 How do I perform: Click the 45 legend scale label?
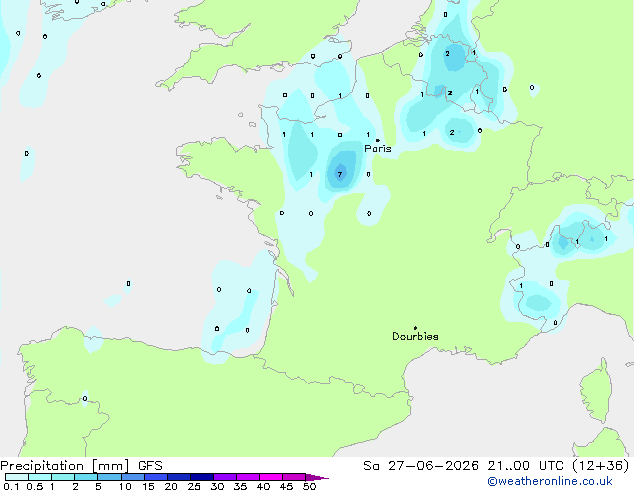pos(286,486)
